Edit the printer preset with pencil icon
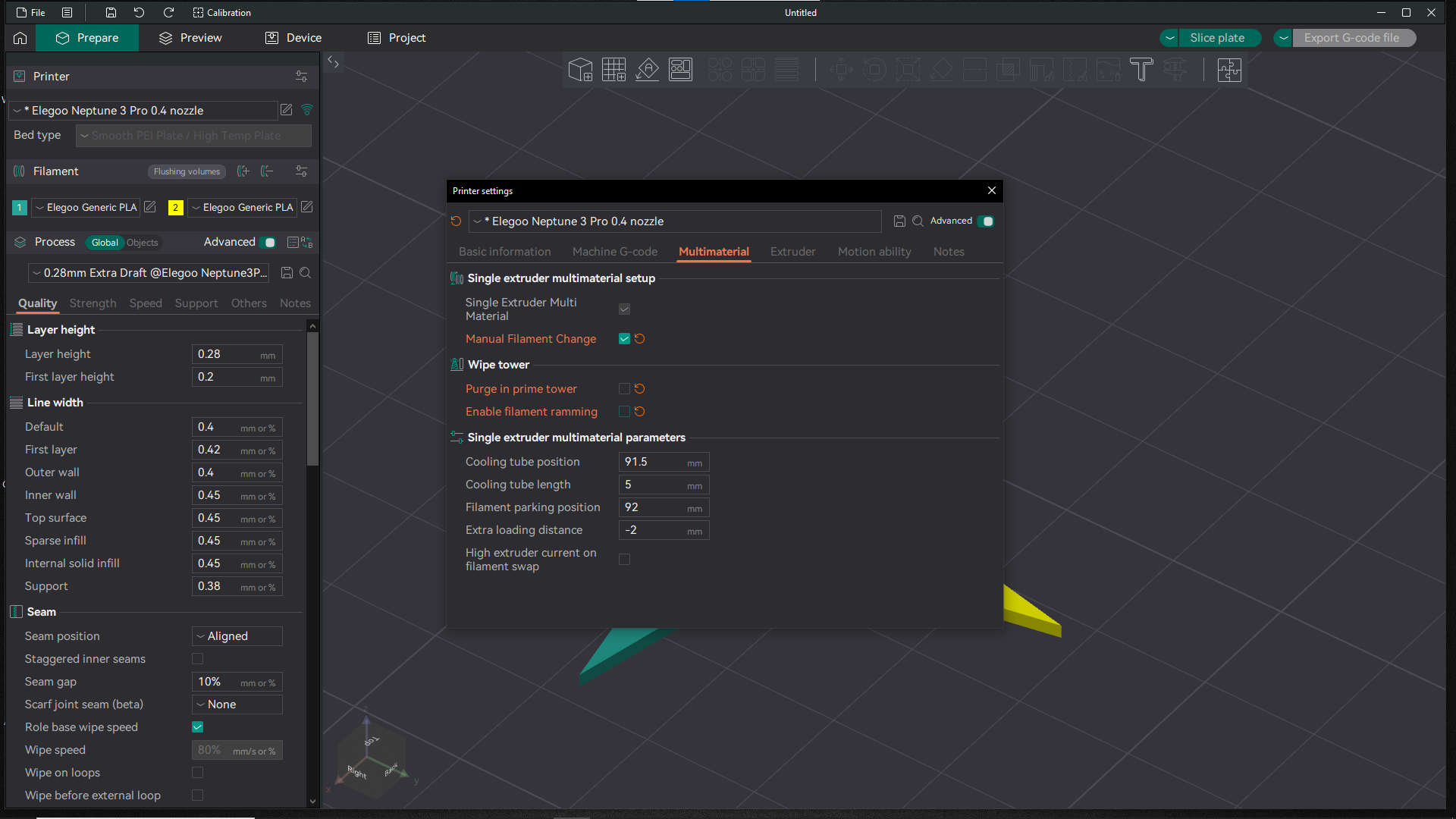The image size is (1456, 819). pyautogui.click(x=286, y=110)
